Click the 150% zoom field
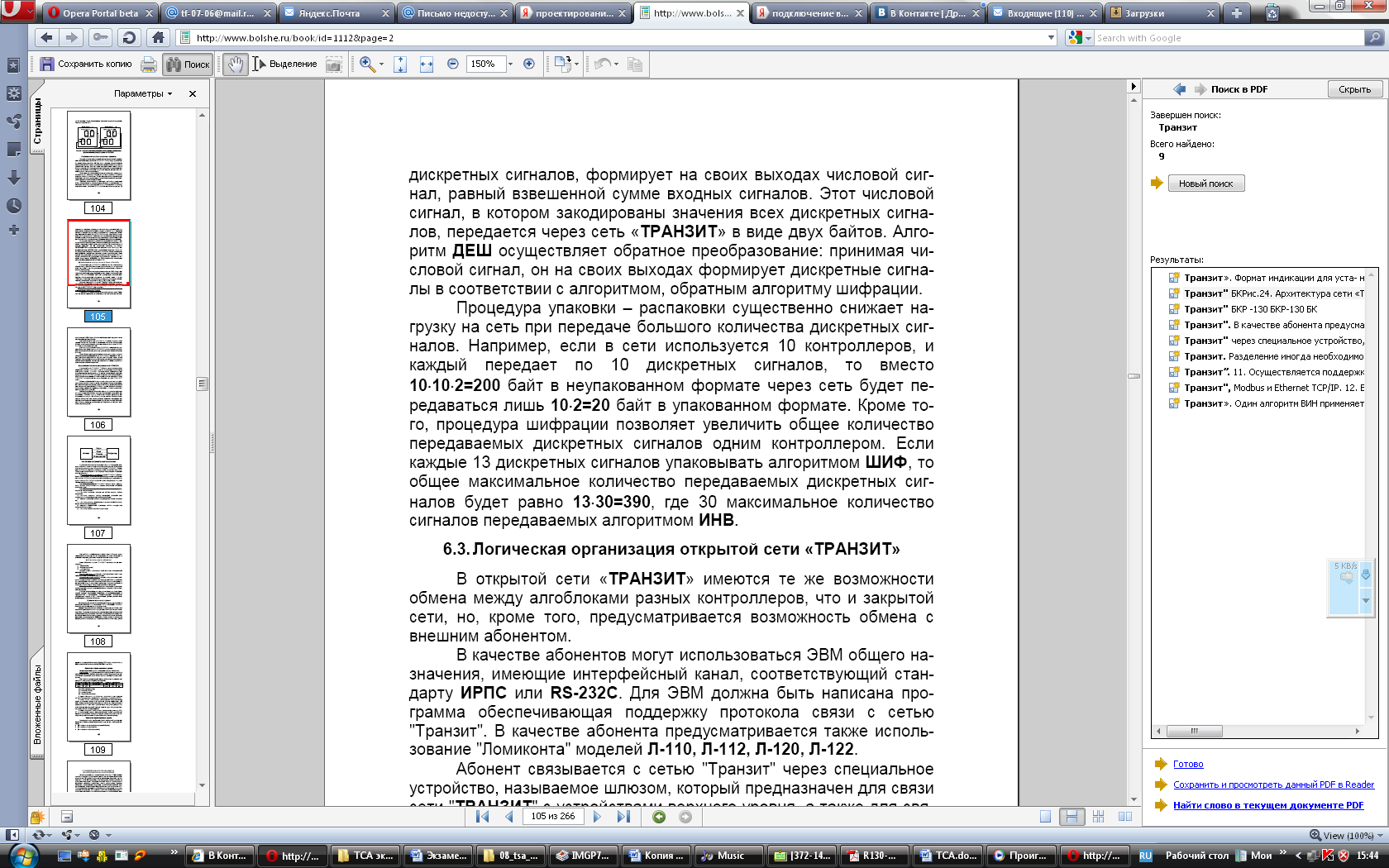Screen dimensions: 1389x868 484,64
